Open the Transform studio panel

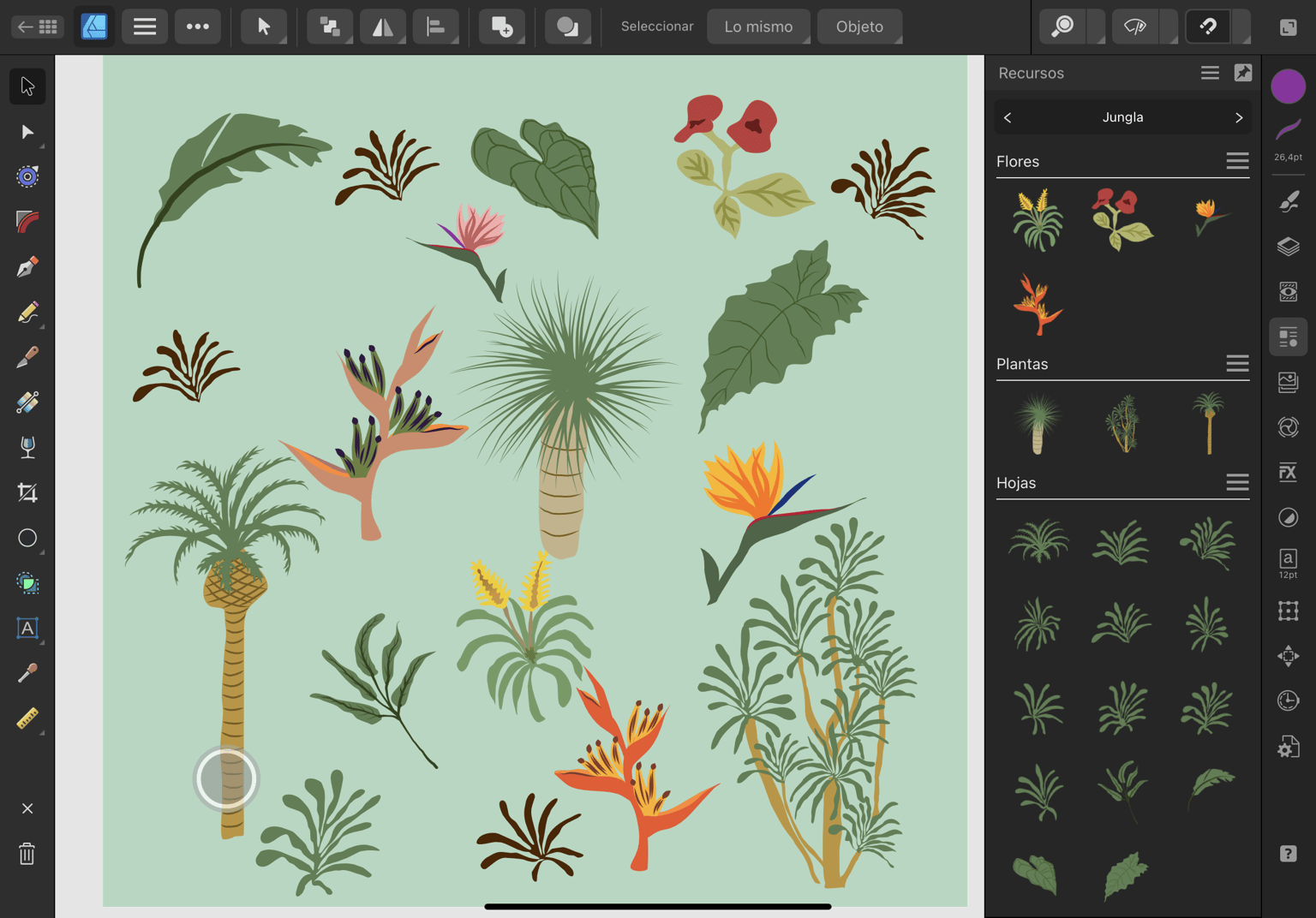tap(1288, 611)
